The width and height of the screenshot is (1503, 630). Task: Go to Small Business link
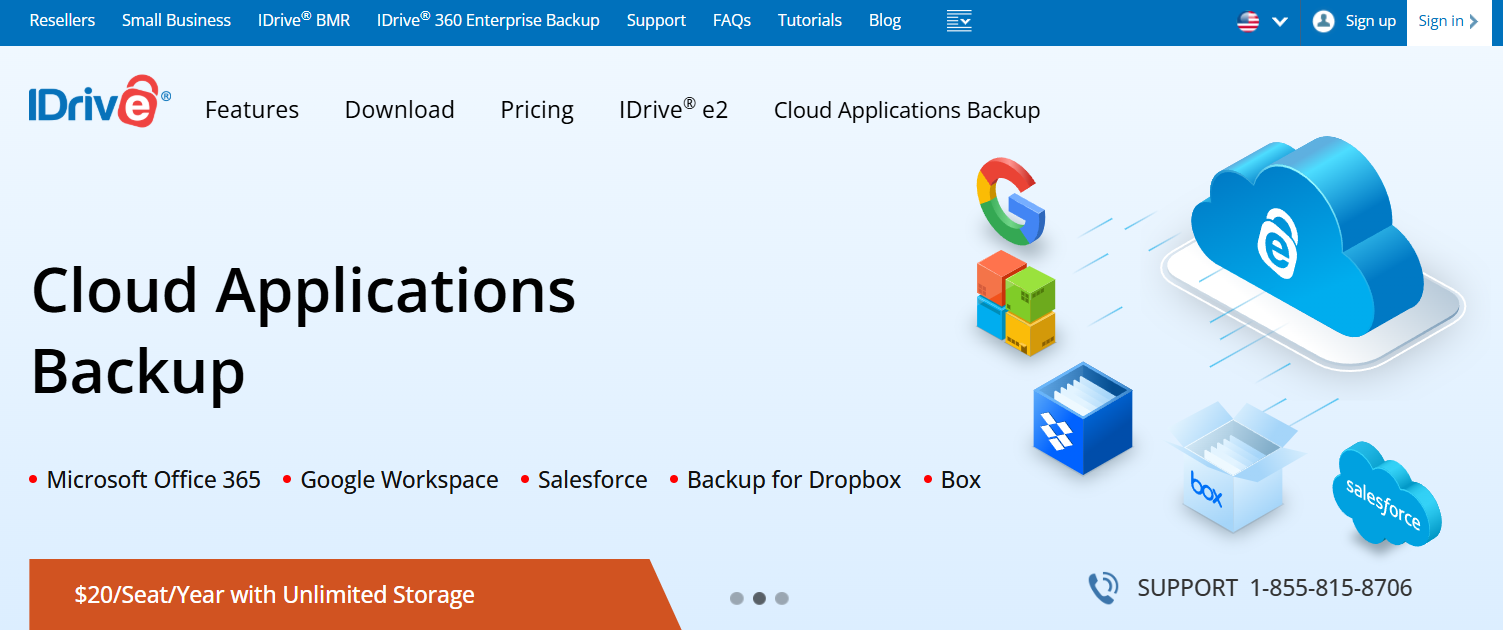tap(176, 20)
